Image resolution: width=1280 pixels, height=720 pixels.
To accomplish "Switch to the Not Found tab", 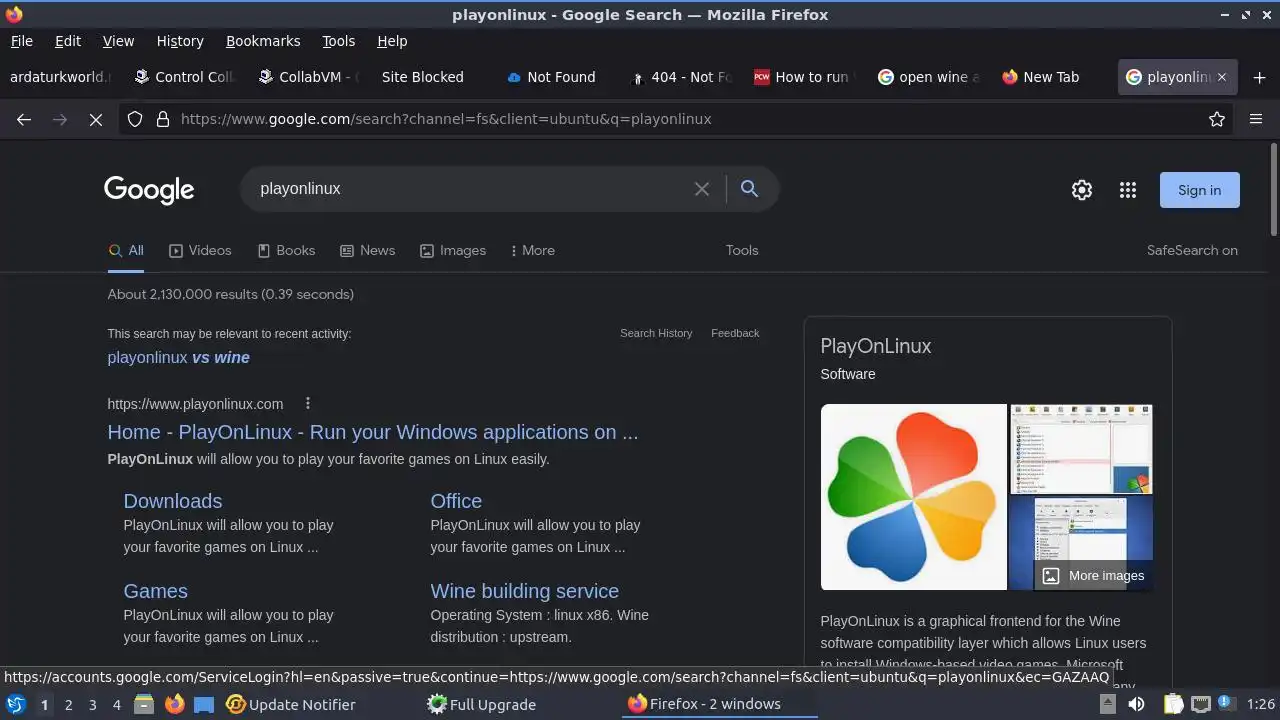I will click(555, 77).
